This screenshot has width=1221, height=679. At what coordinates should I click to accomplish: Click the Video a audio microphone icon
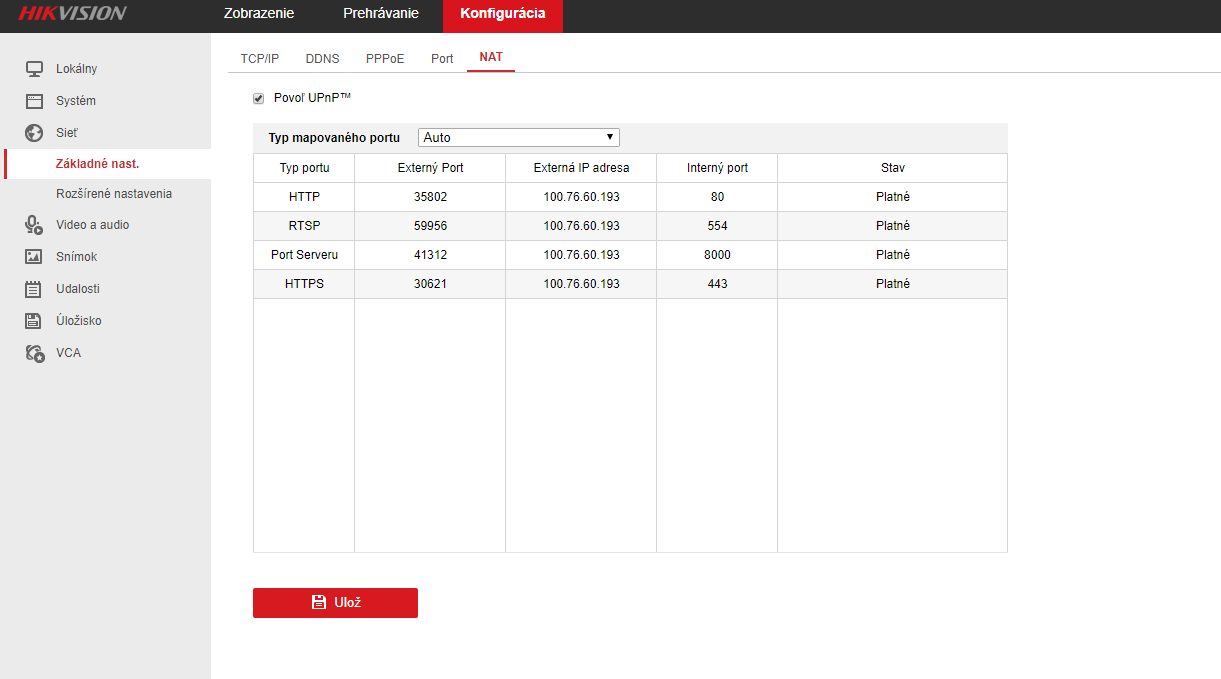coord(35,225)
